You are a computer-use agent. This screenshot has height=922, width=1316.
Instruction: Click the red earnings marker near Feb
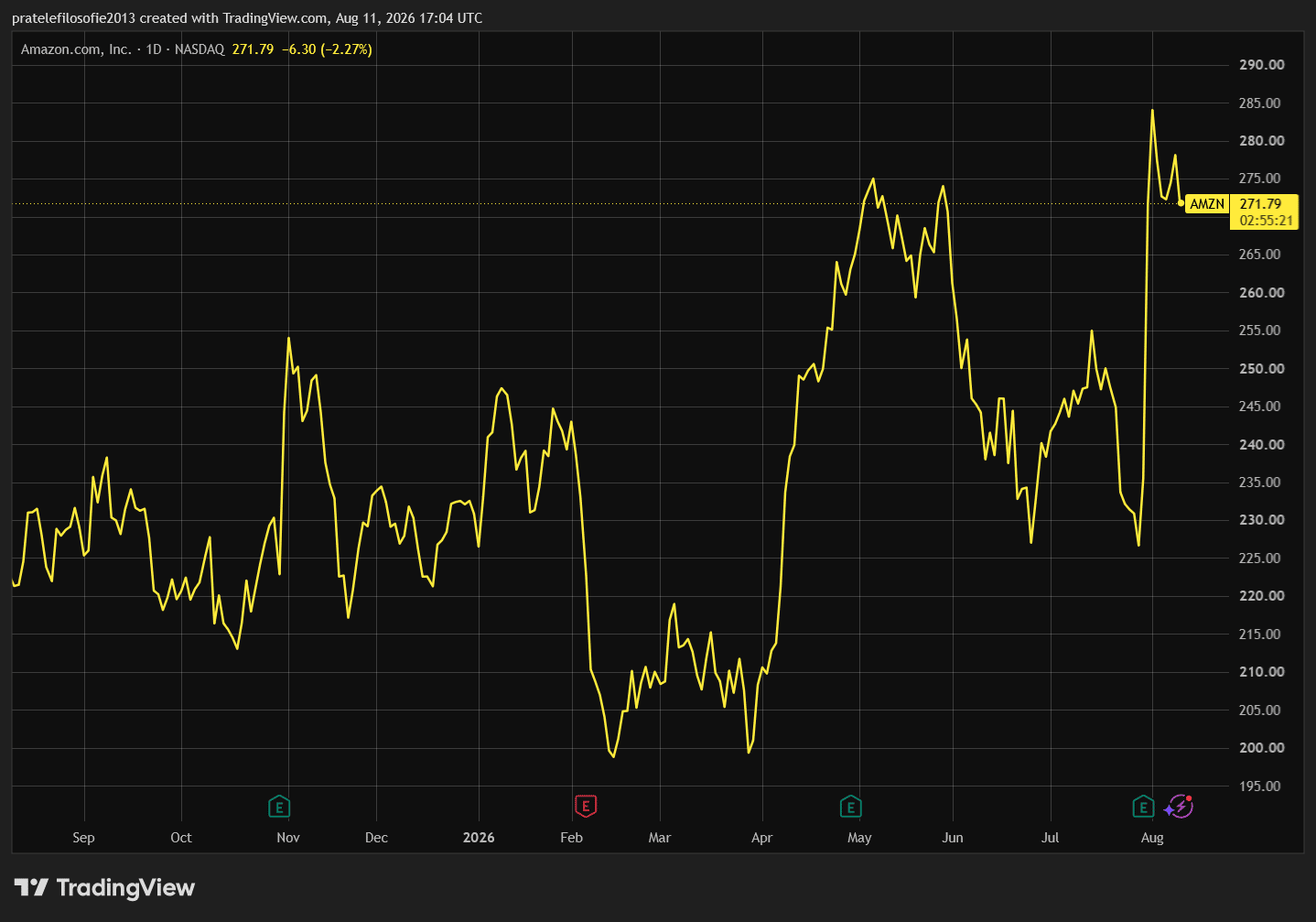click(x=586, y=806)
